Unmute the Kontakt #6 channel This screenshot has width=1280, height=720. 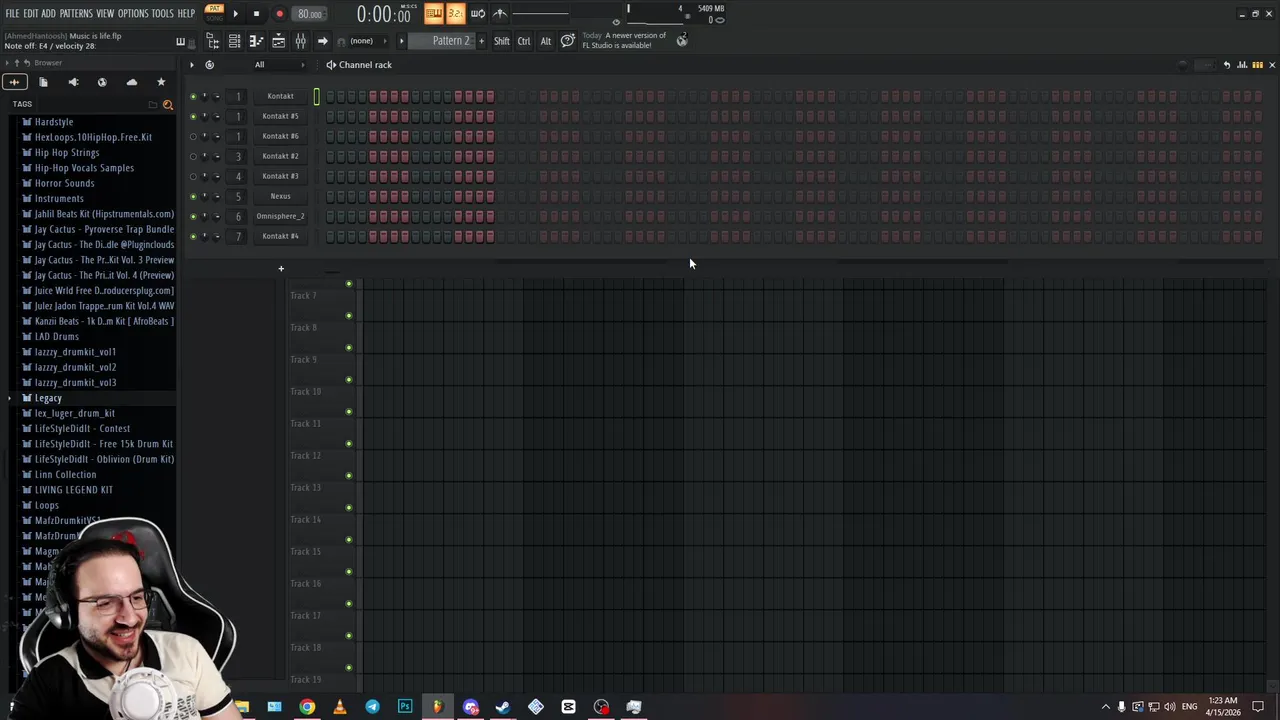(193, 136)
